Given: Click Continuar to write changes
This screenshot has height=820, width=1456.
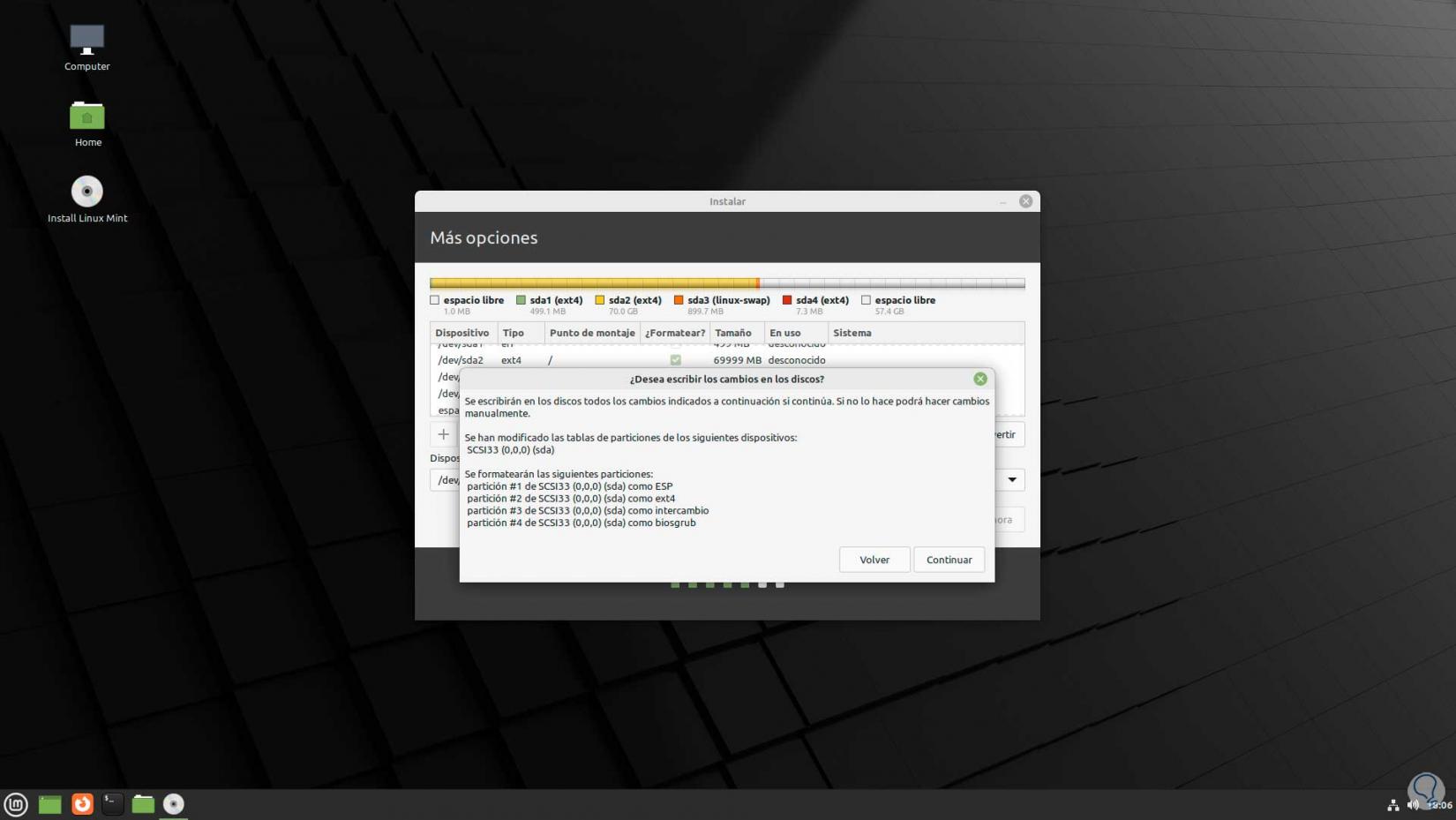Looking at the screenshot, I should pos(949,560).
